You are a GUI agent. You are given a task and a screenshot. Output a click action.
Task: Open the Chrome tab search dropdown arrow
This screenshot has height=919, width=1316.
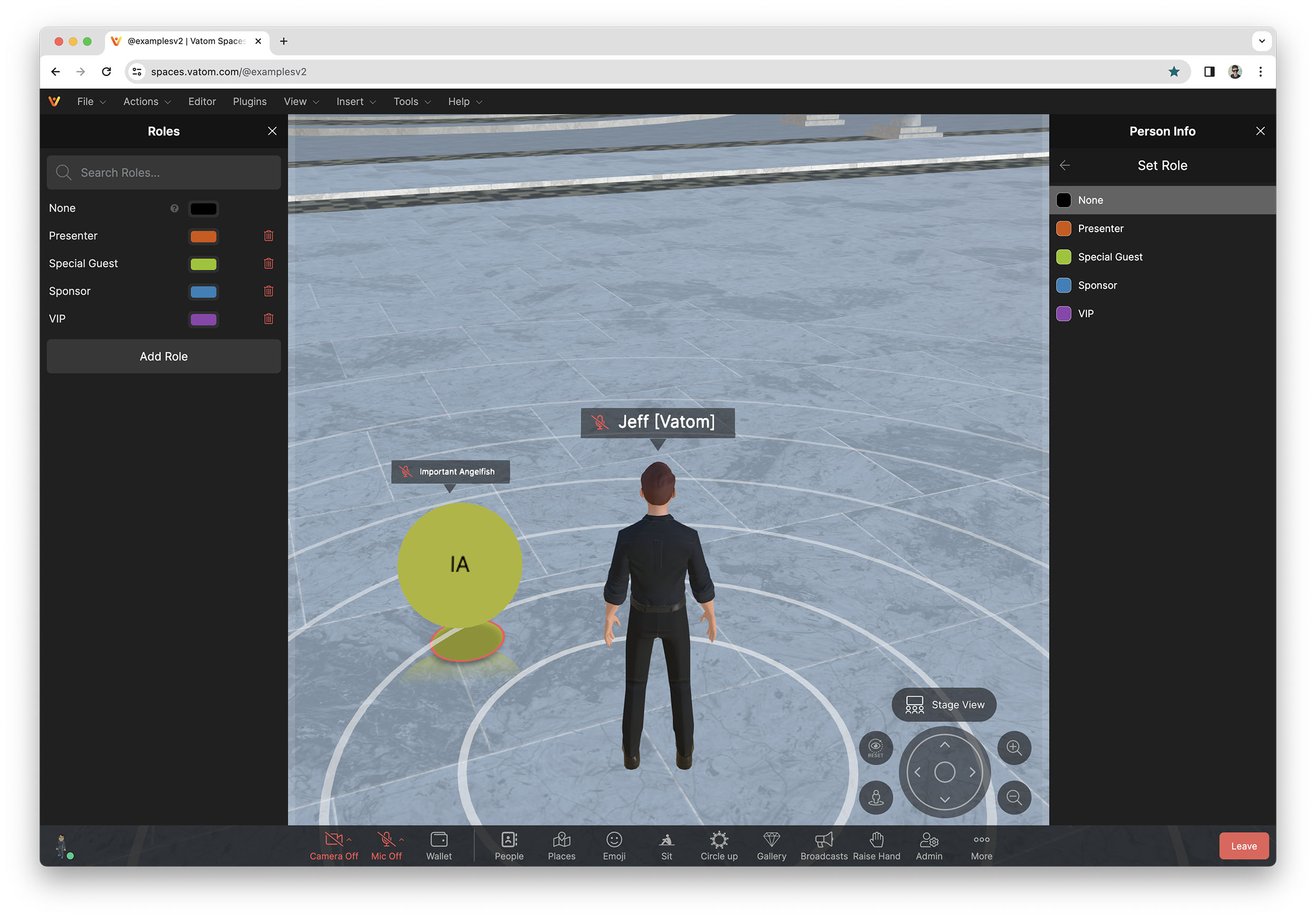tap(1262, 41)
